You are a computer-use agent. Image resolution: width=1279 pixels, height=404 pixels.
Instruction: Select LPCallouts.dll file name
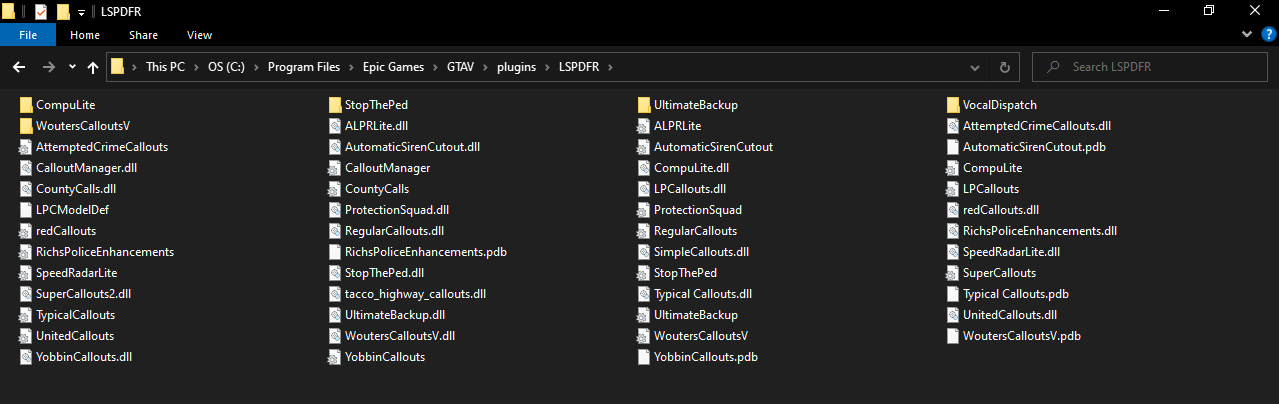[690, 189]
